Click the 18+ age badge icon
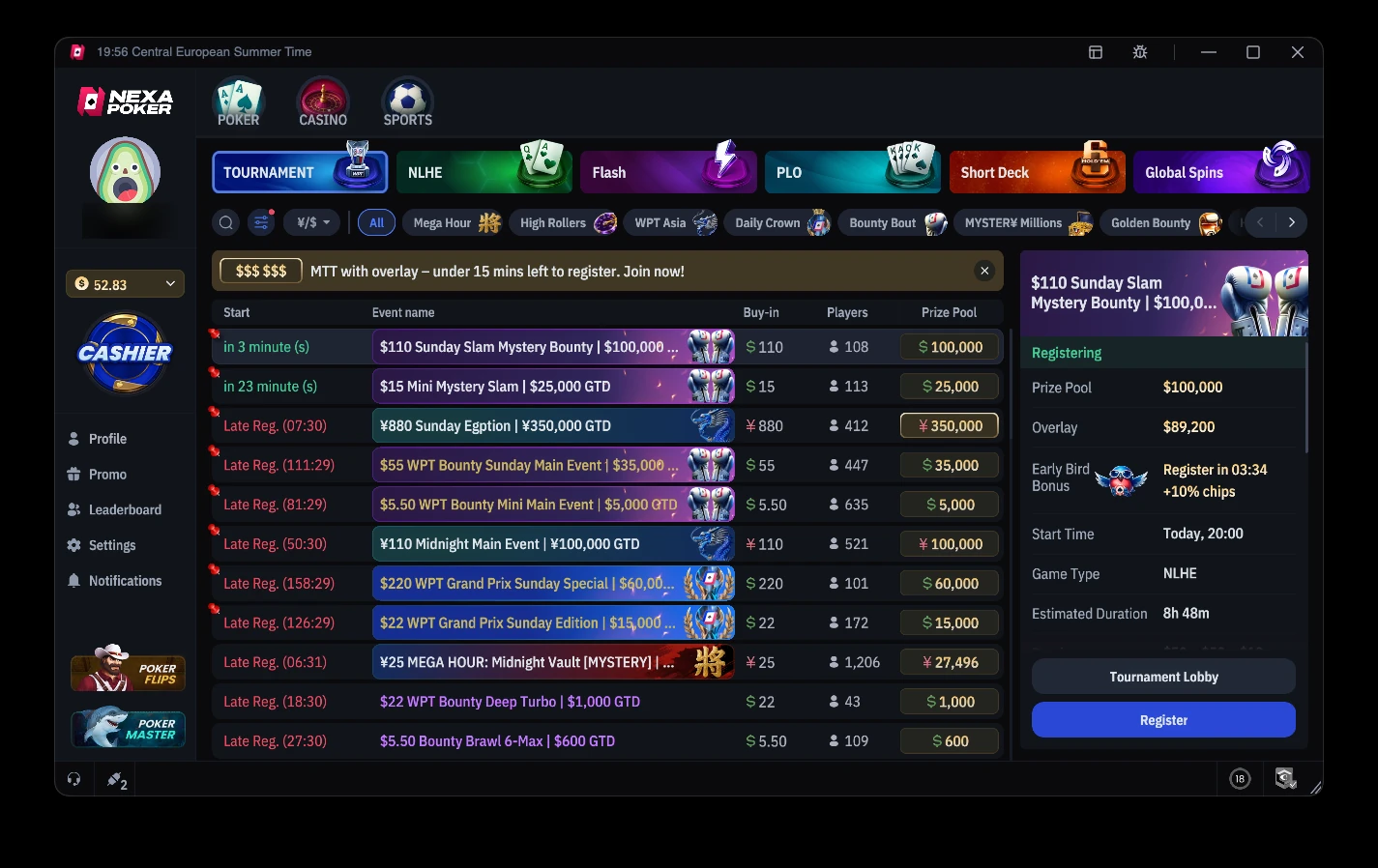The height and width of the screenshot is (868, 1378). [x=1240, y=779]
